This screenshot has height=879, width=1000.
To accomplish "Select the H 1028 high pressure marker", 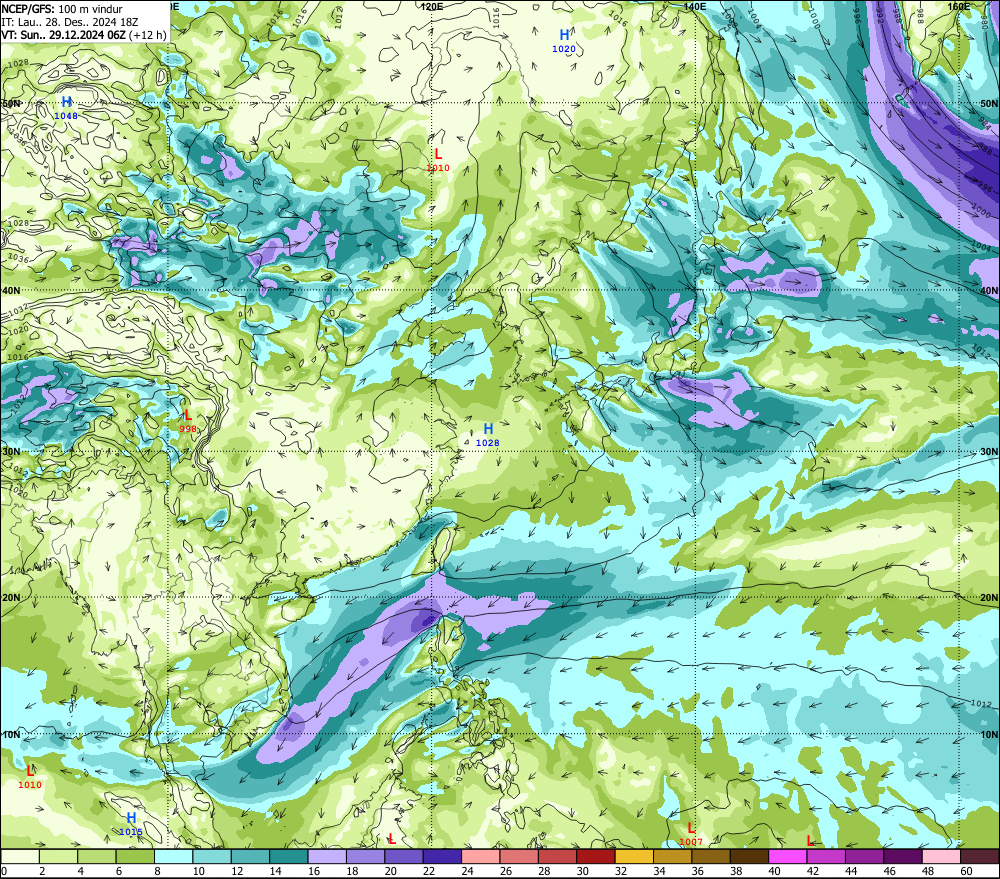I will click(x=488, y=434).
